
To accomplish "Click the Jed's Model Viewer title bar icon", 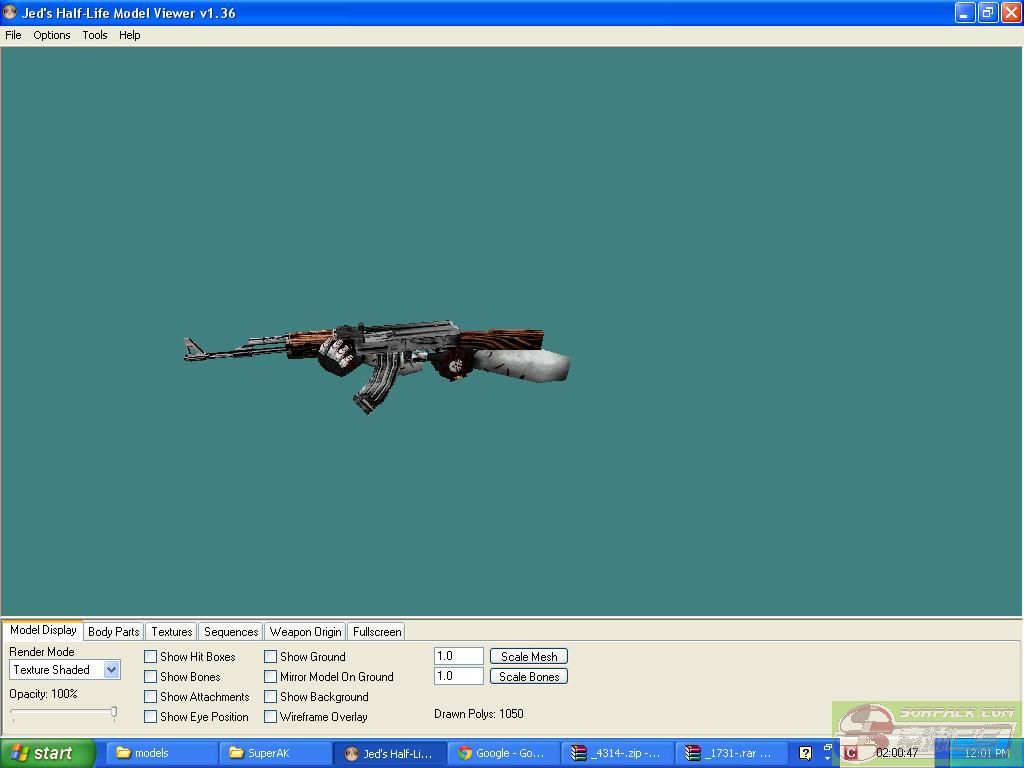I will (x=10, y=12).
